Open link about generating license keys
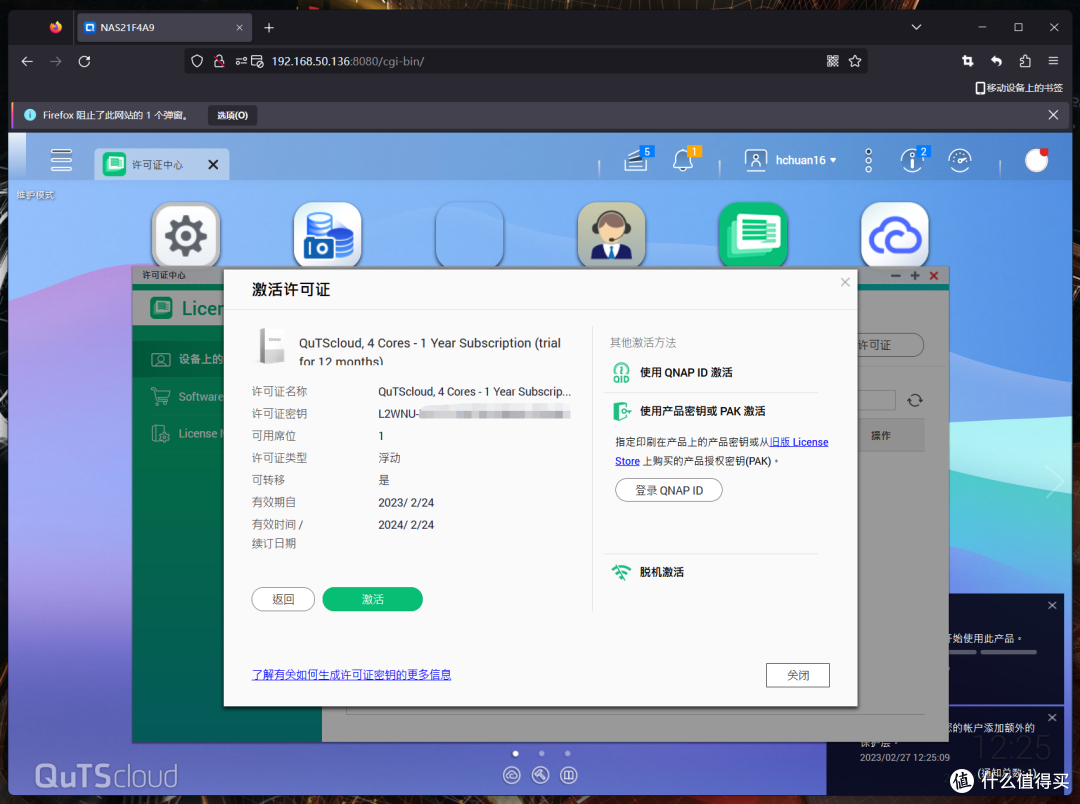This screenshot has width=1080, height=804. (x=351, y=674)
